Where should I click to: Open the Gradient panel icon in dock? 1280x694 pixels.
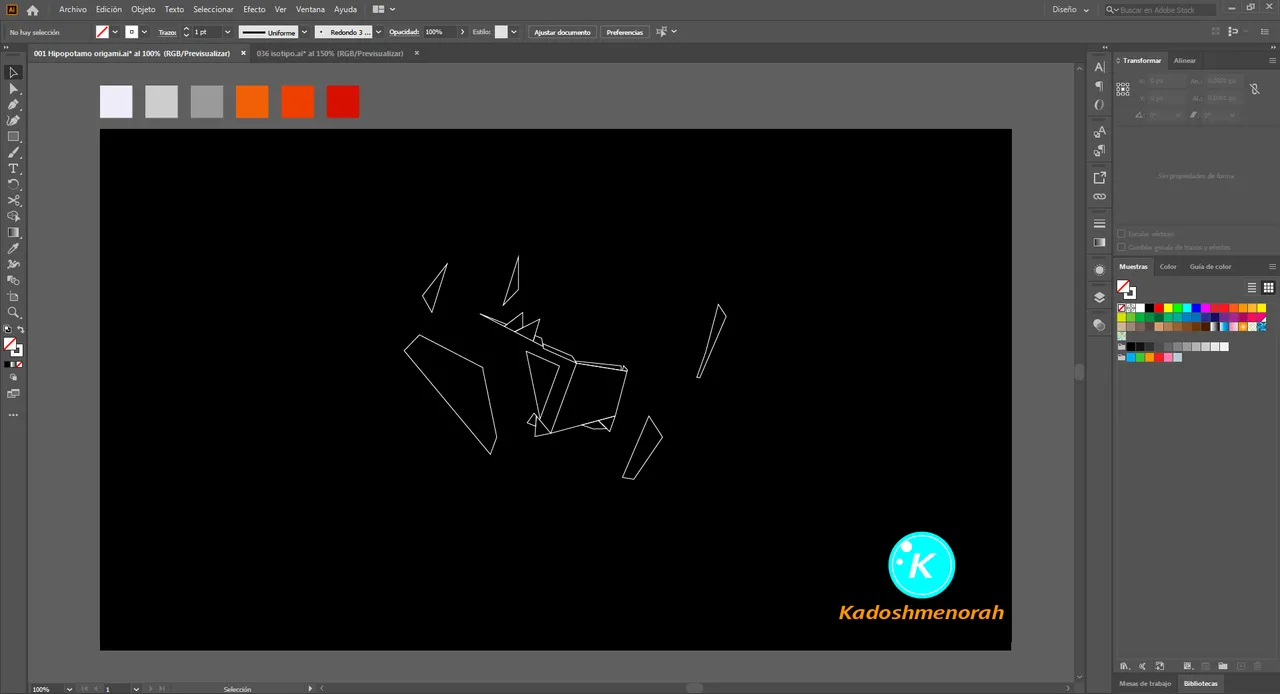(1099, 242)
